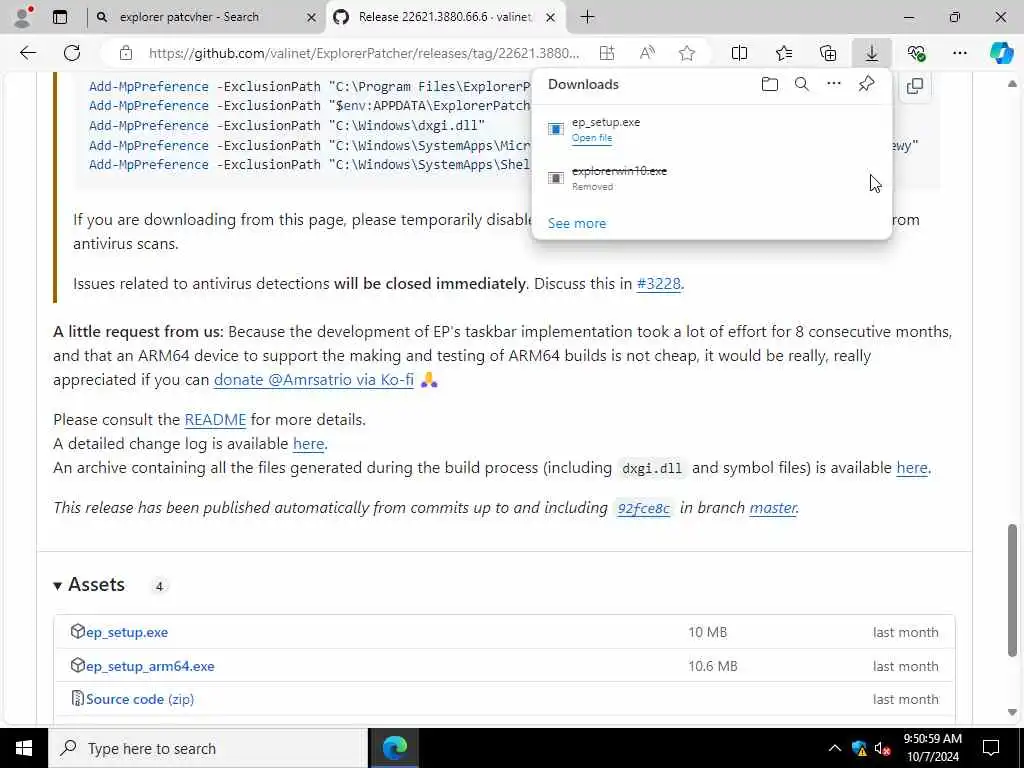Open the README link
This screenshot has width=1024, height=768.
[x=215, y=419]
